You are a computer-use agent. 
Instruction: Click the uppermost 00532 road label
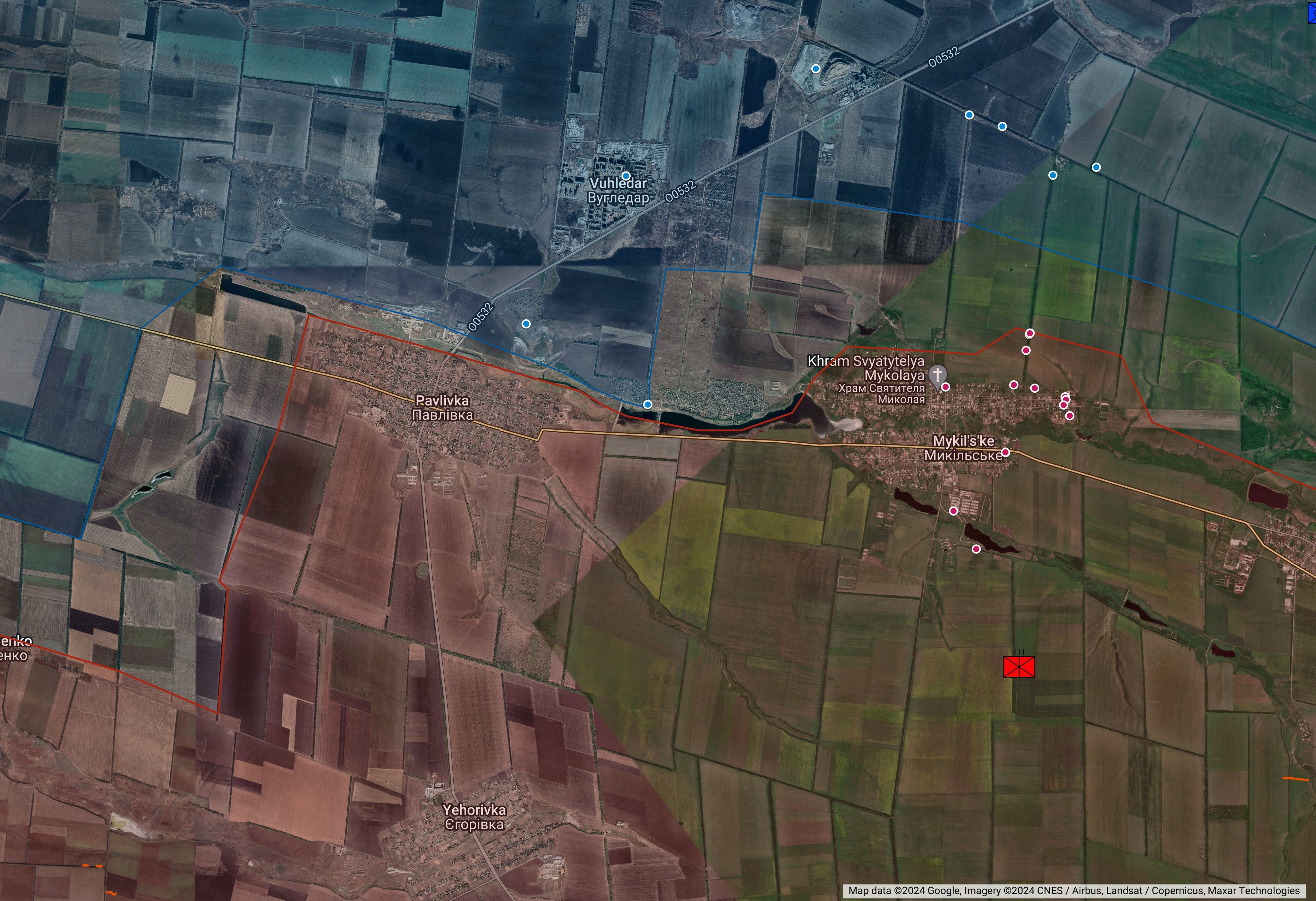click(x=944, y=57)
